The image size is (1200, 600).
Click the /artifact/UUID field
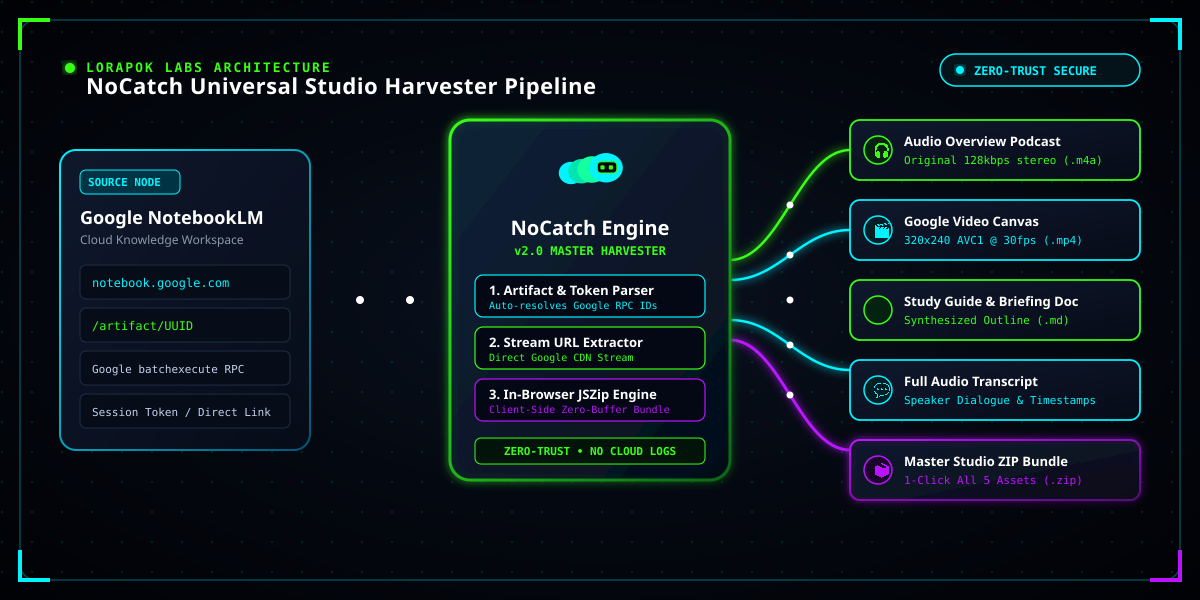(185, 325)
